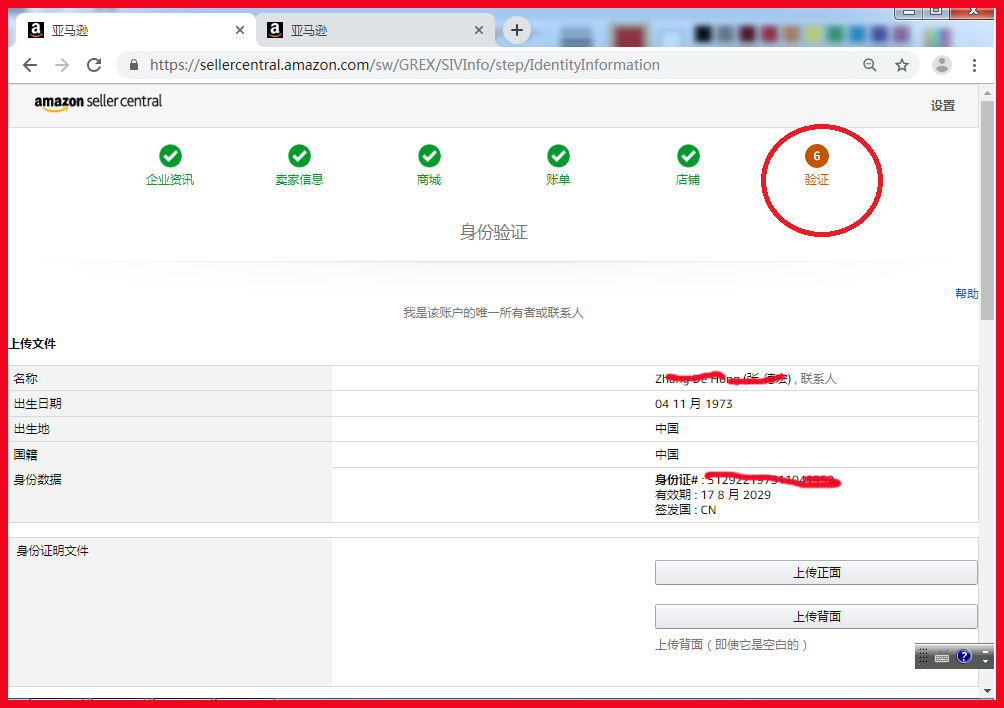The height and width of the screenshot is (708, 1004).
Task: Open 设置 in the page header
Action: (x=943, y=106)
